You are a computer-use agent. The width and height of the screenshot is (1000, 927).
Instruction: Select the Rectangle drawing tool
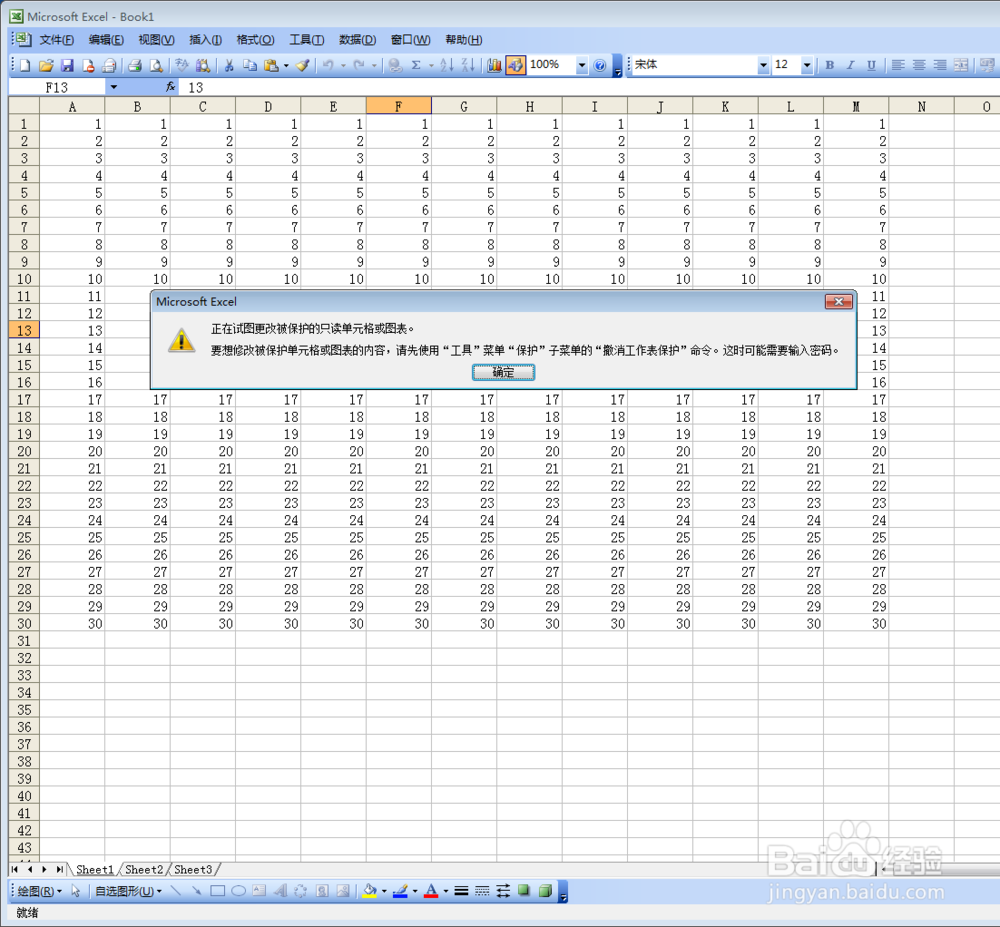click(x=217, y=891)
